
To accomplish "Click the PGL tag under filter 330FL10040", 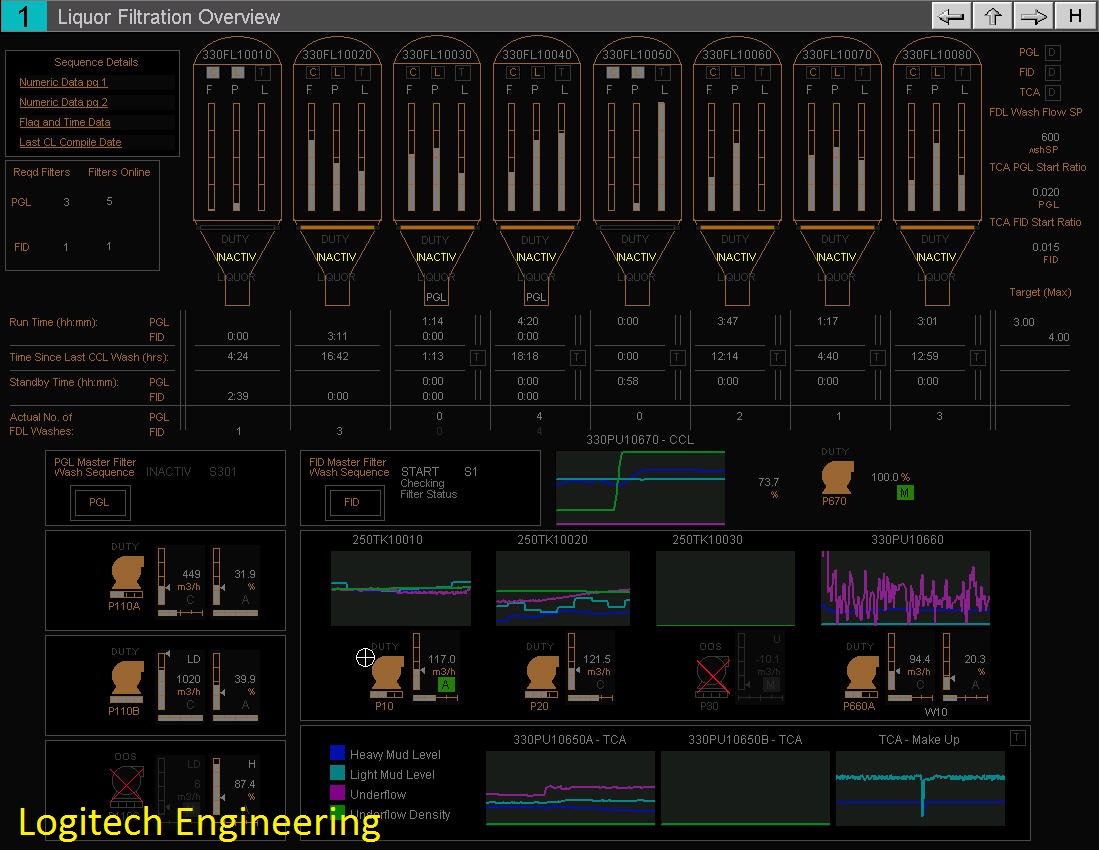I will pyautogui.click(x=536, y=297).
